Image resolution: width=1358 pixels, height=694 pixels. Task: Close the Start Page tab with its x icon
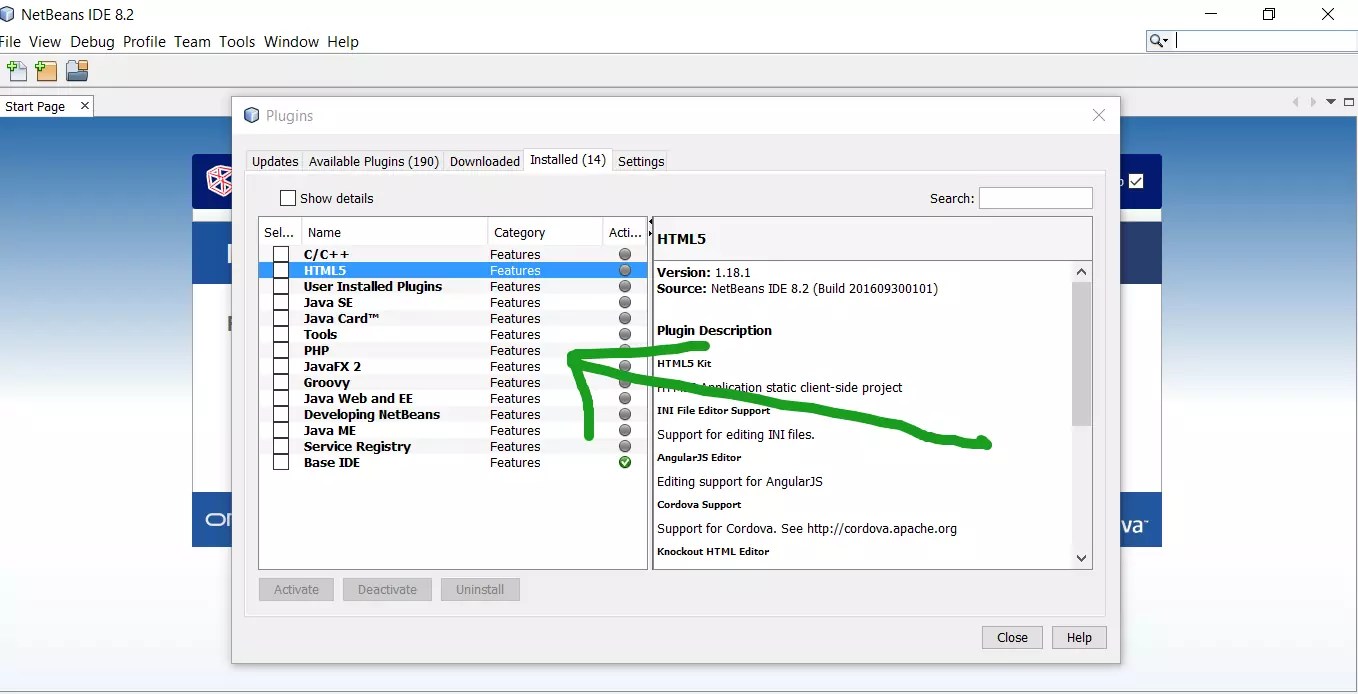pos(86,105)
